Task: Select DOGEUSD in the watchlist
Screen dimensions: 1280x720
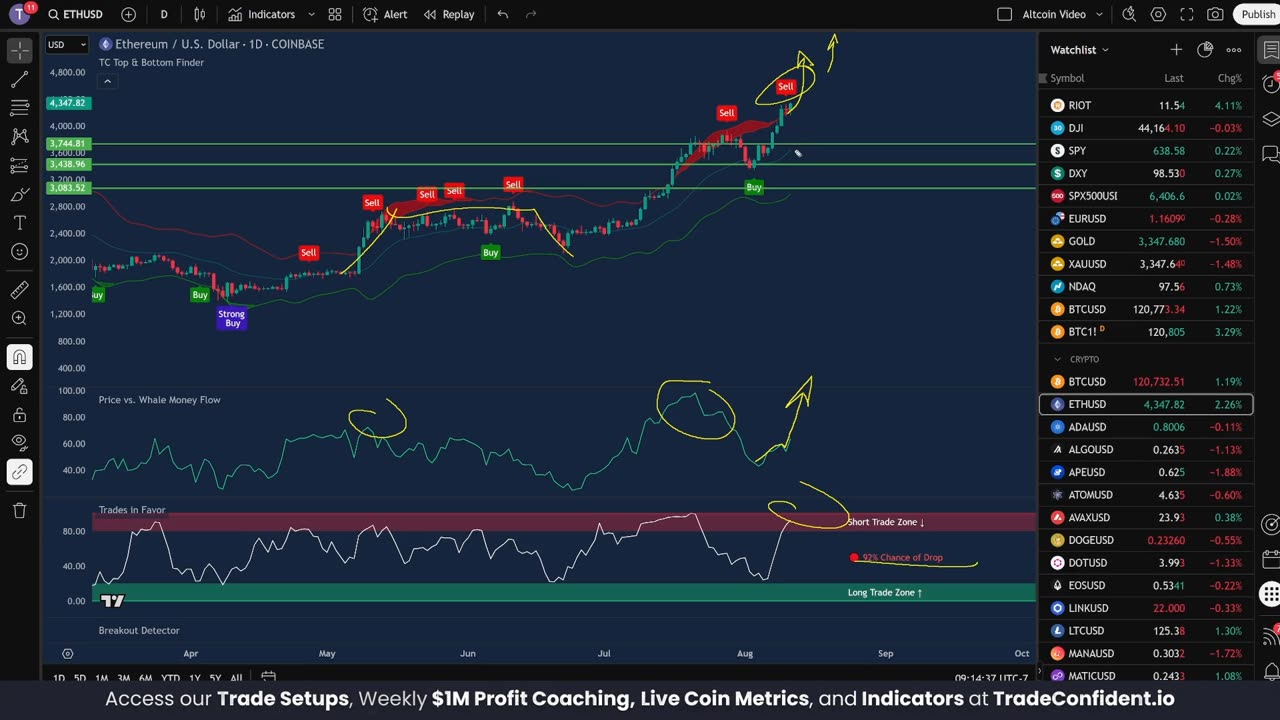Action: [1146, 540]
